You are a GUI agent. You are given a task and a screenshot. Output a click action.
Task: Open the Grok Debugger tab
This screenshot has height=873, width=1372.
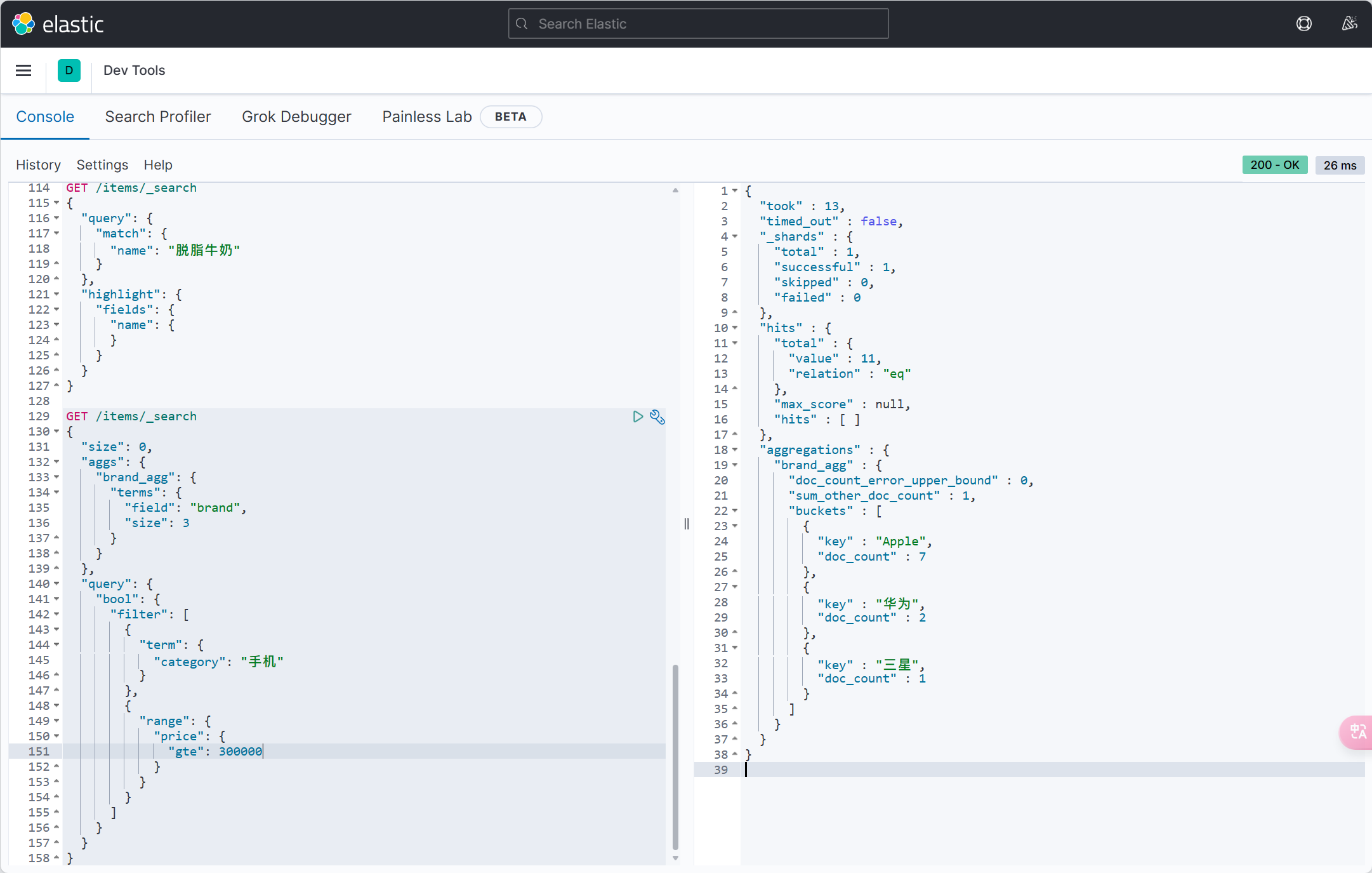[x=296, y=117]
